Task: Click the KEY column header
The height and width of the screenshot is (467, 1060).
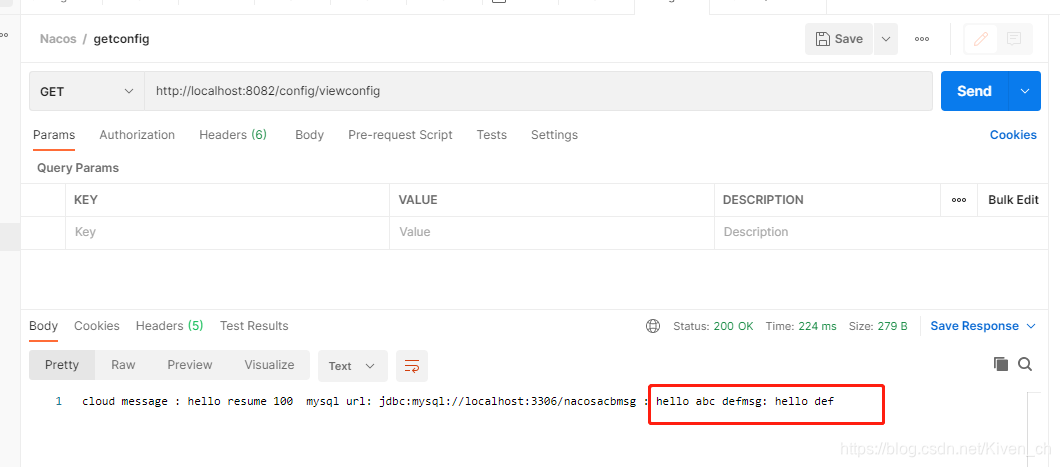Action: (x=86, y=200)
